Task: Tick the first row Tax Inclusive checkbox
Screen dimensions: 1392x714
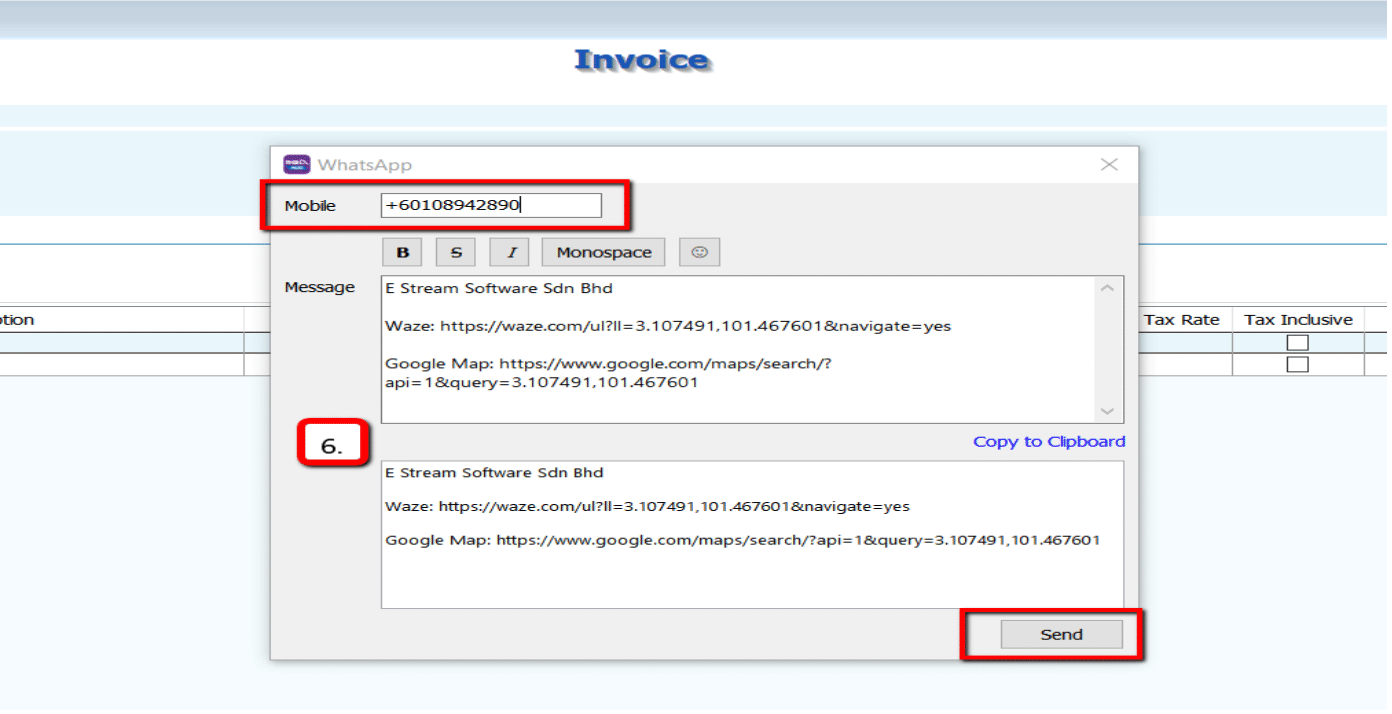Action: tap(1297, 343)
